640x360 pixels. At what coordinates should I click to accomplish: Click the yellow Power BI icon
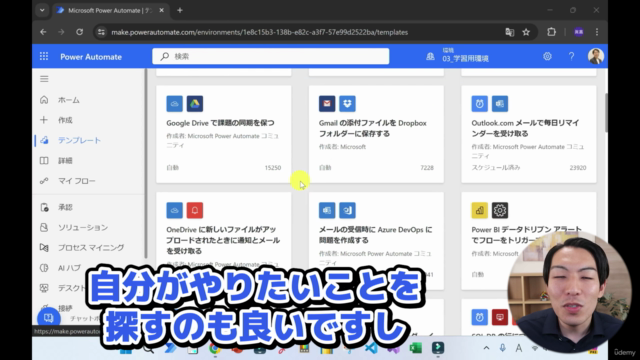pyautogui.click(x=480, y=210)
